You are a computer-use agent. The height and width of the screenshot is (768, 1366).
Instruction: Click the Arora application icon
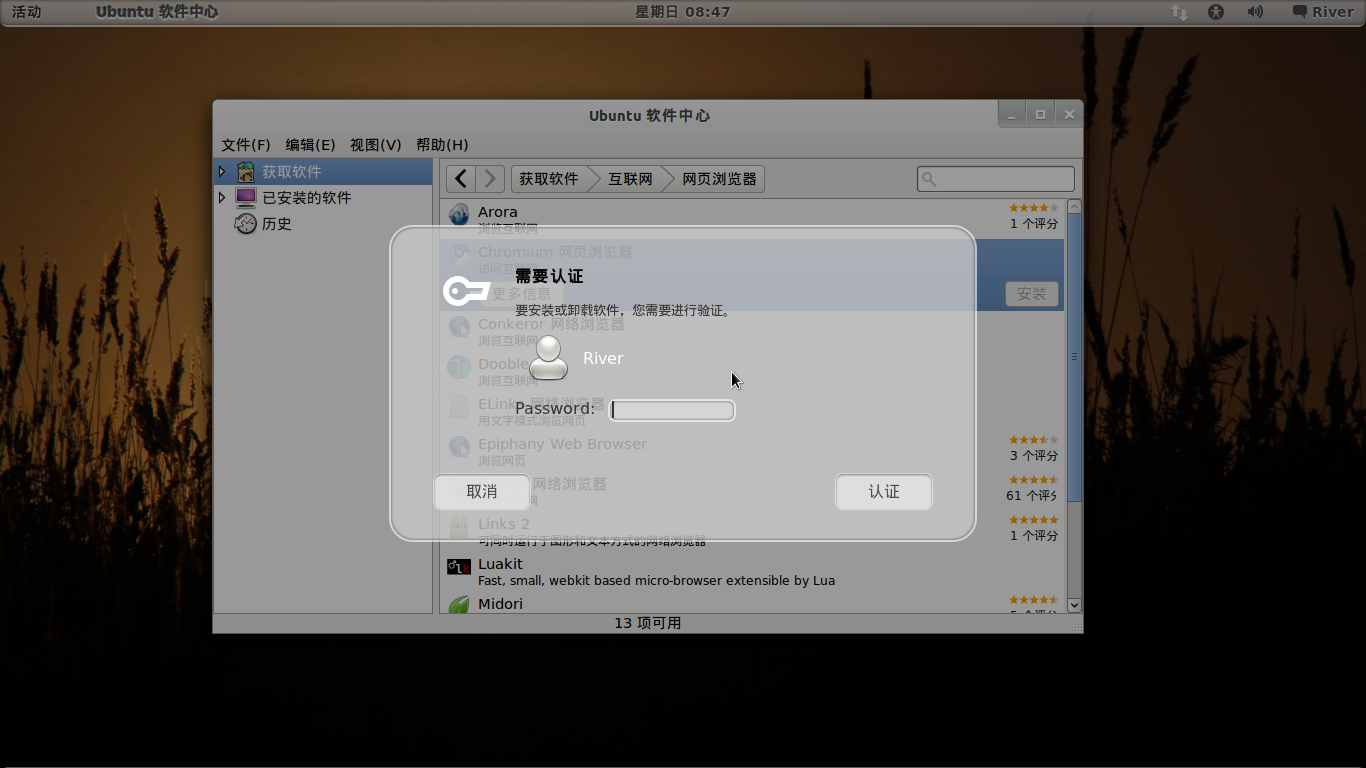pos(459,215)
